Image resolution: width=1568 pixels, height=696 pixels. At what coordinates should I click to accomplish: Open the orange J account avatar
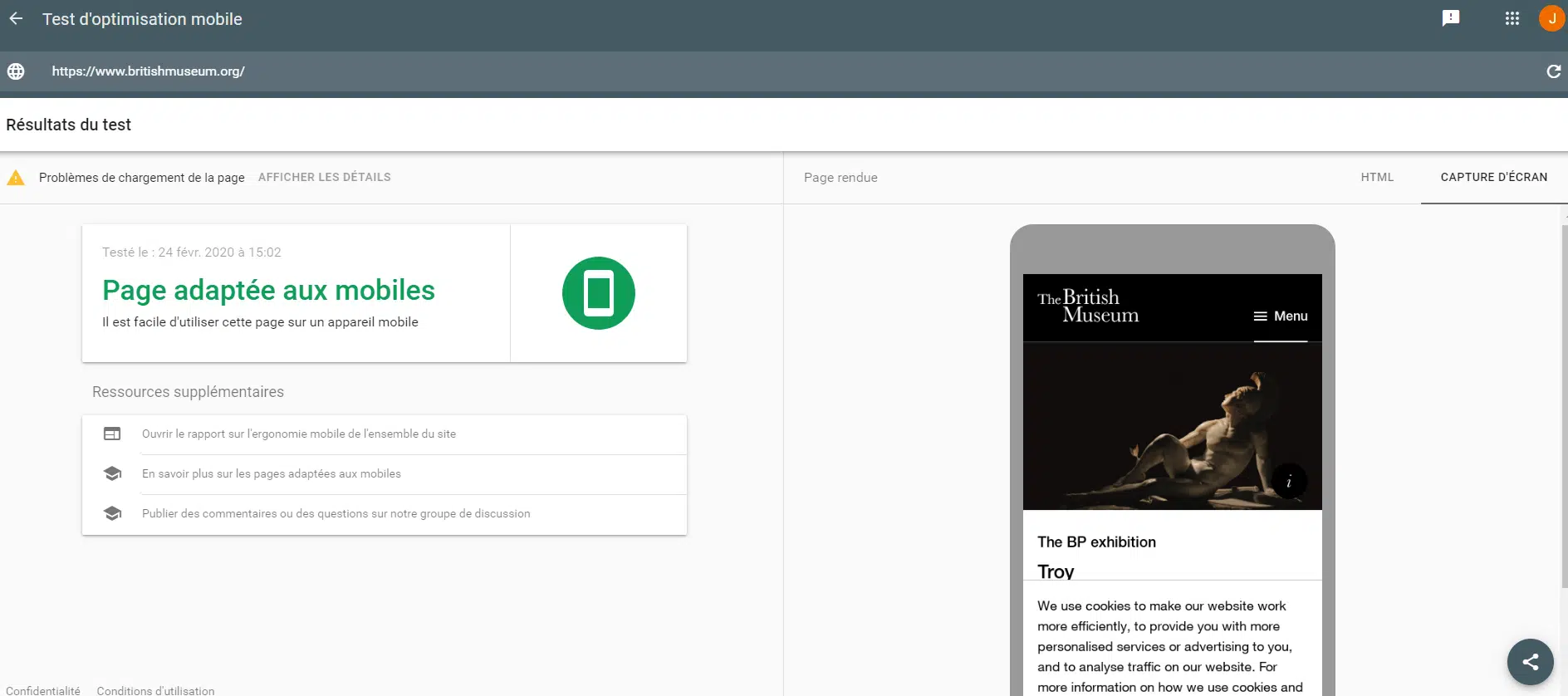point(1551,18)
